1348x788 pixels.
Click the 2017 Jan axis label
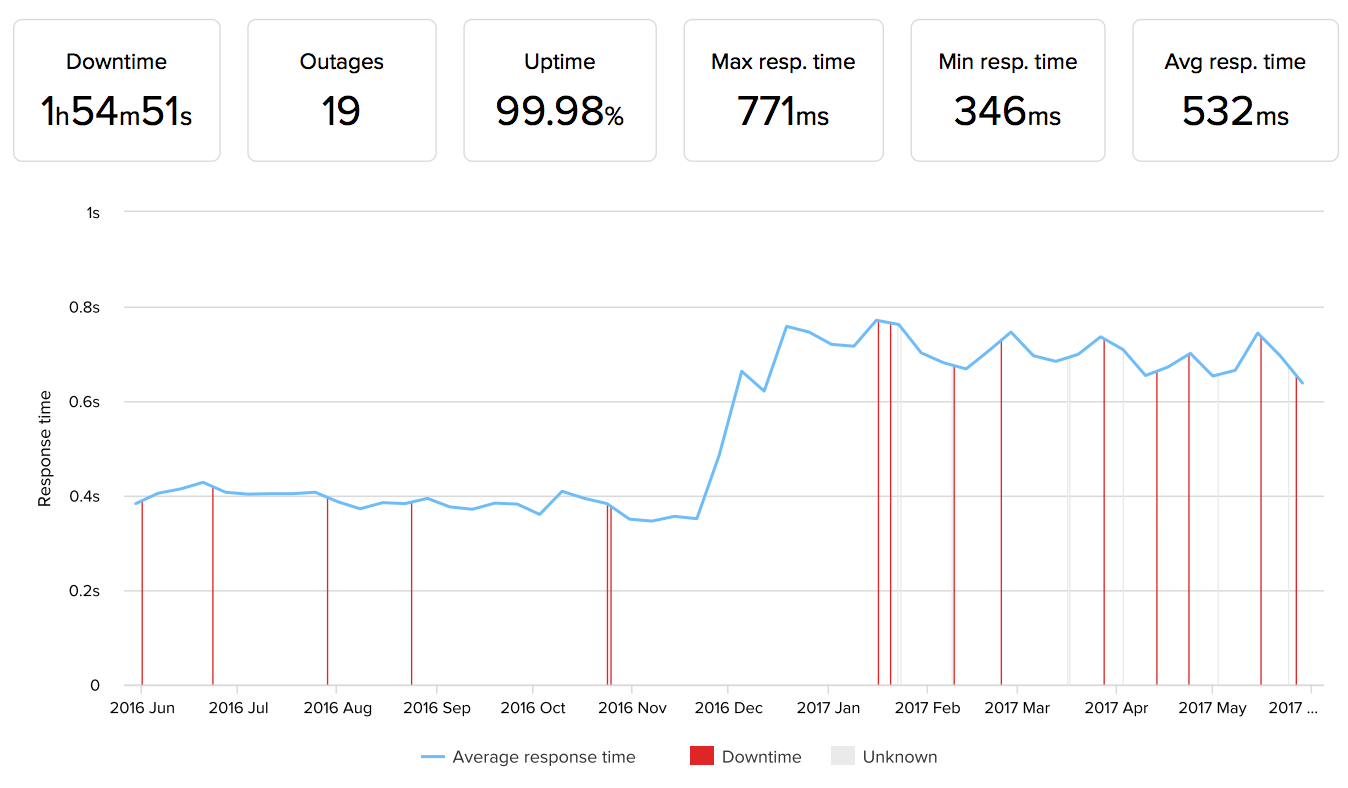[x=828, y=708]
